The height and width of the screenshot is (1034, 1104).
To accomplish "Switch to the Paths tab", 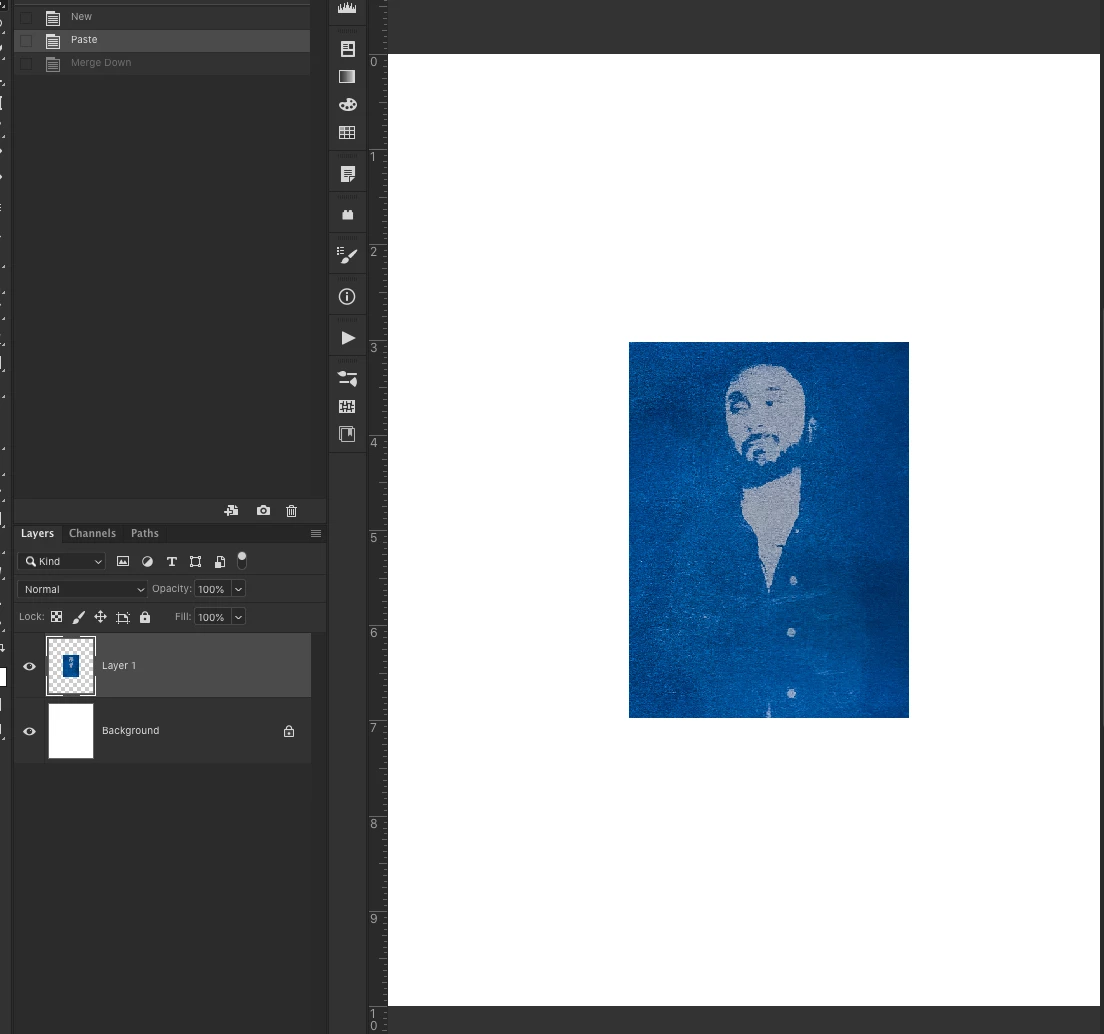I will (x=144, y=534).
